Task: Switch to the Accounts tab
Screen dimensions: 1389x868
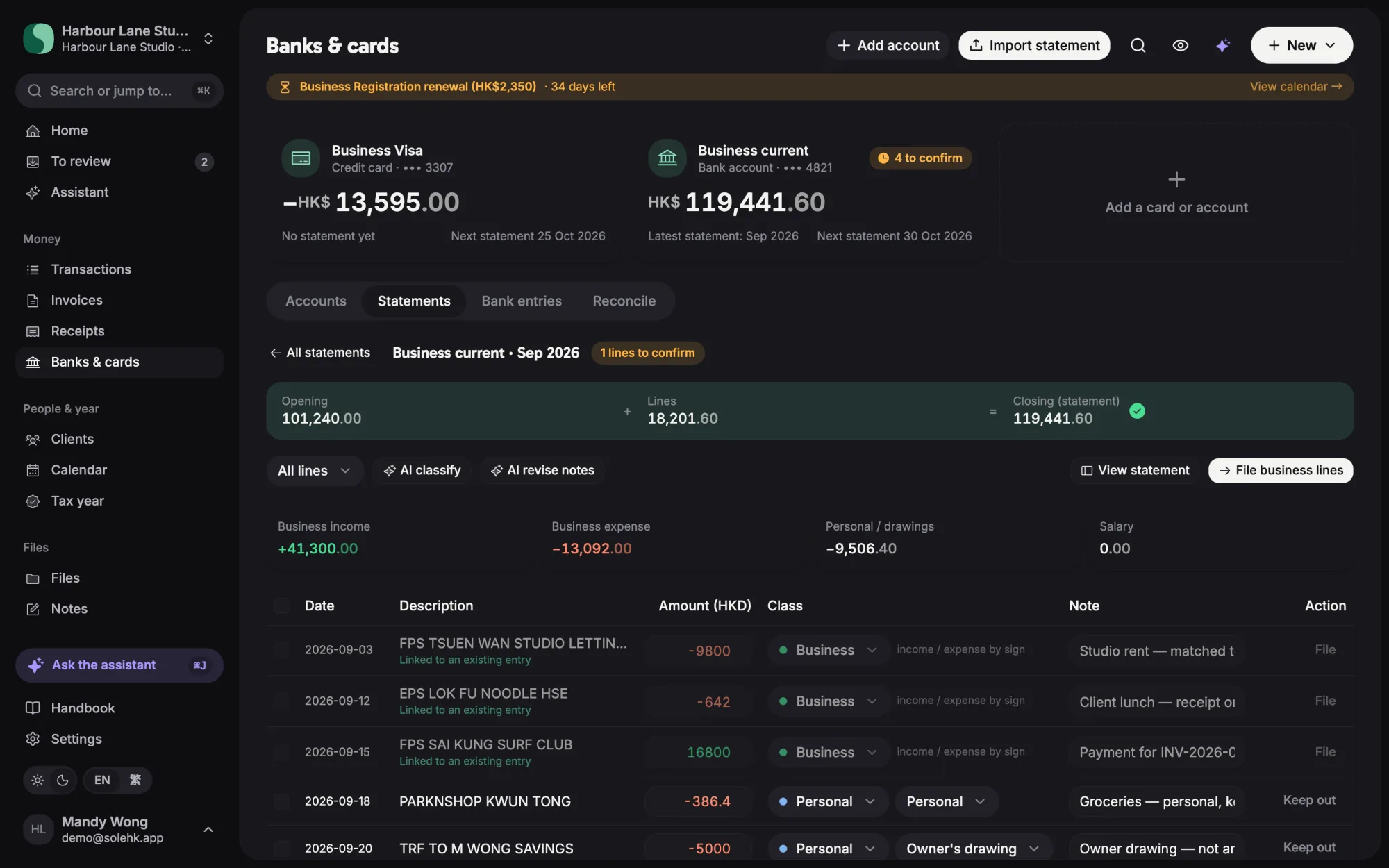Action: coord(315,301)
